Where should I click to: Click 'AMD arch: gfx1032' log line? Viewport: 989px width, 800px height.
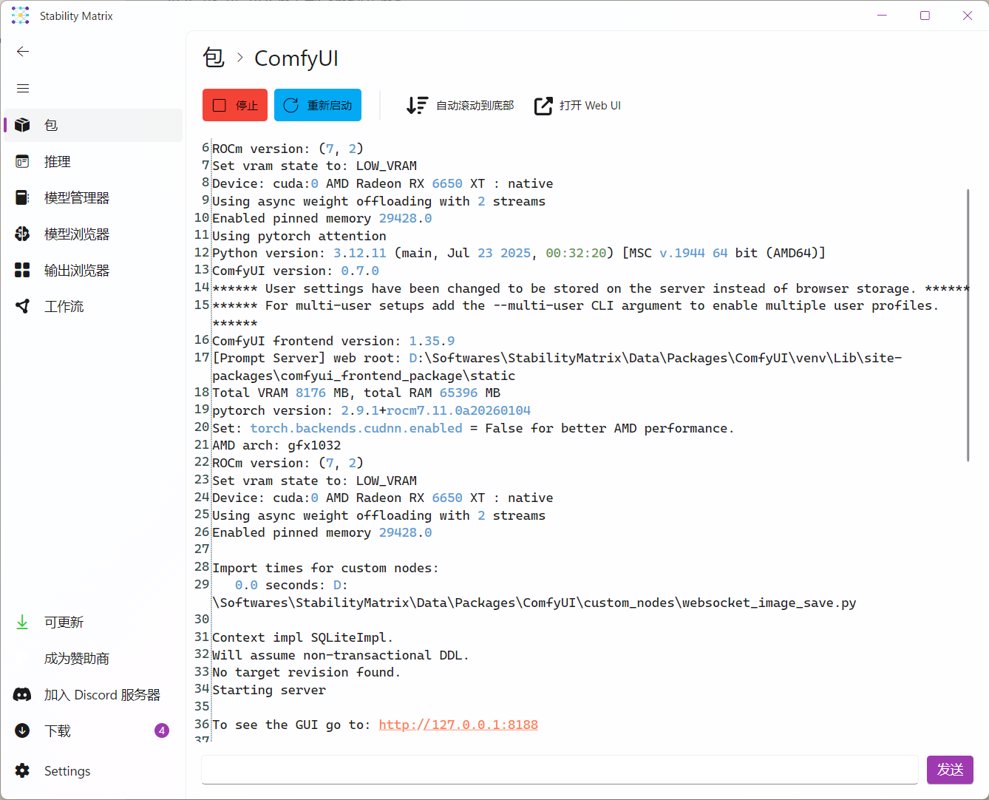point(276,445)
